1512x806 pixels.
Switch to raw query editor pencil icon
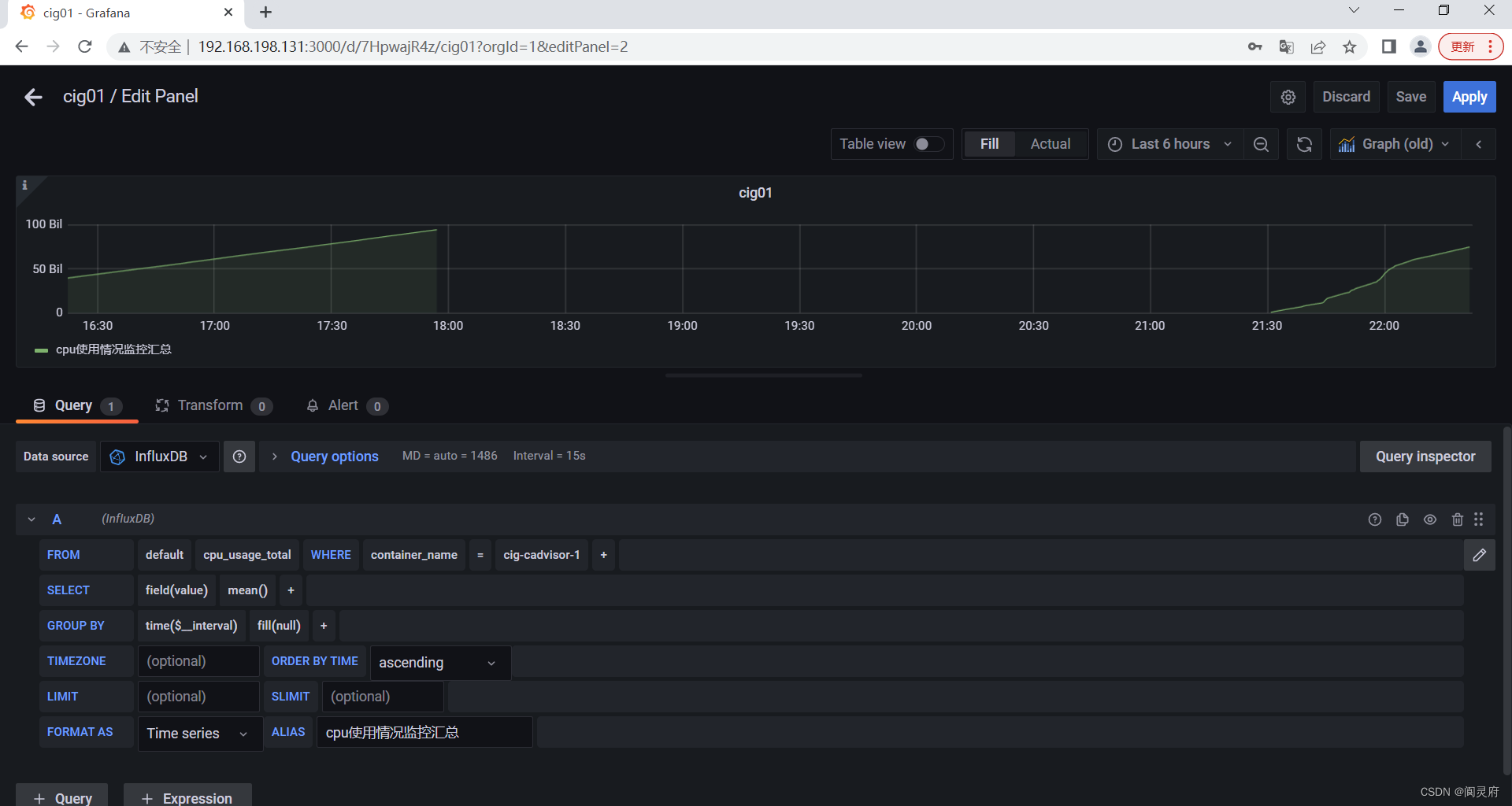tap(1480, 555)
